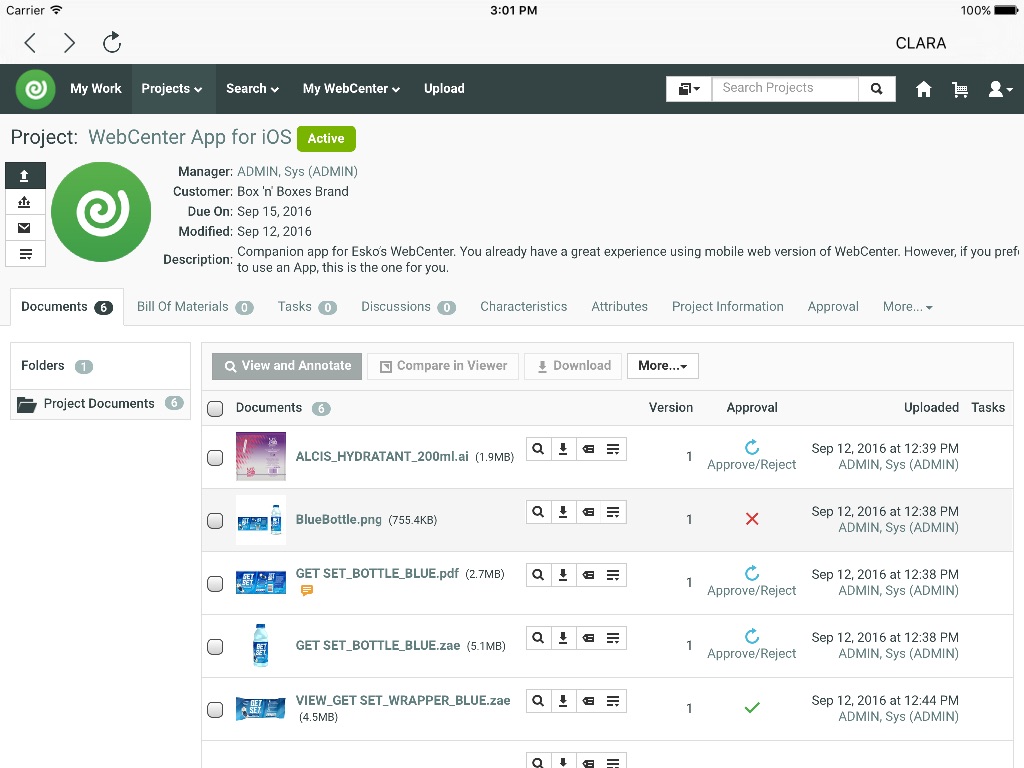
Task: Click into the Search Projects field
Action: point(785,89)
